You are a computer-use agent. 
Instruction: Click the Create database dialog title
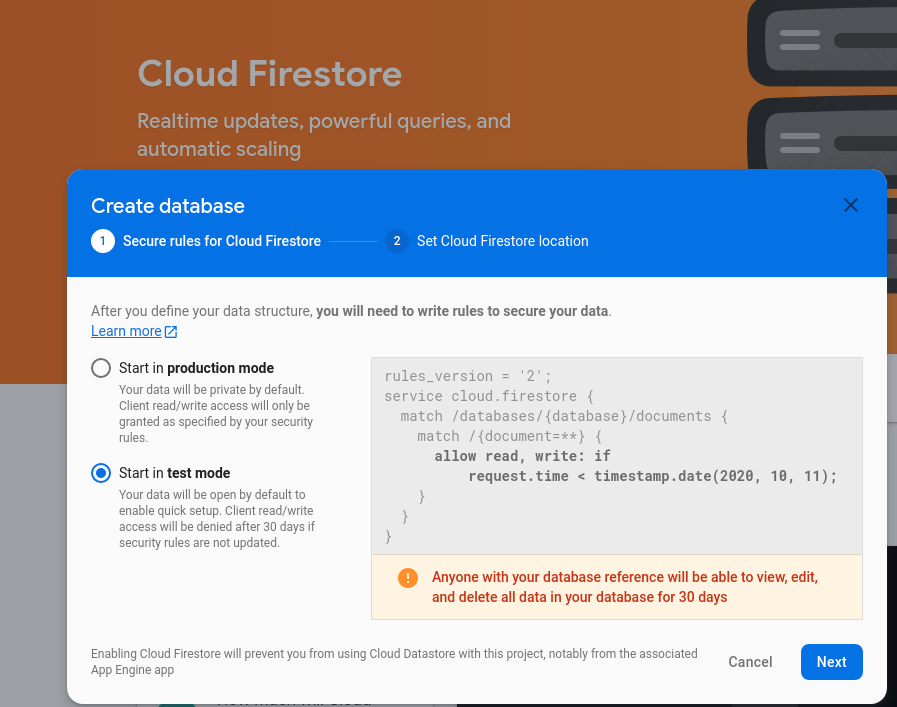168,206
